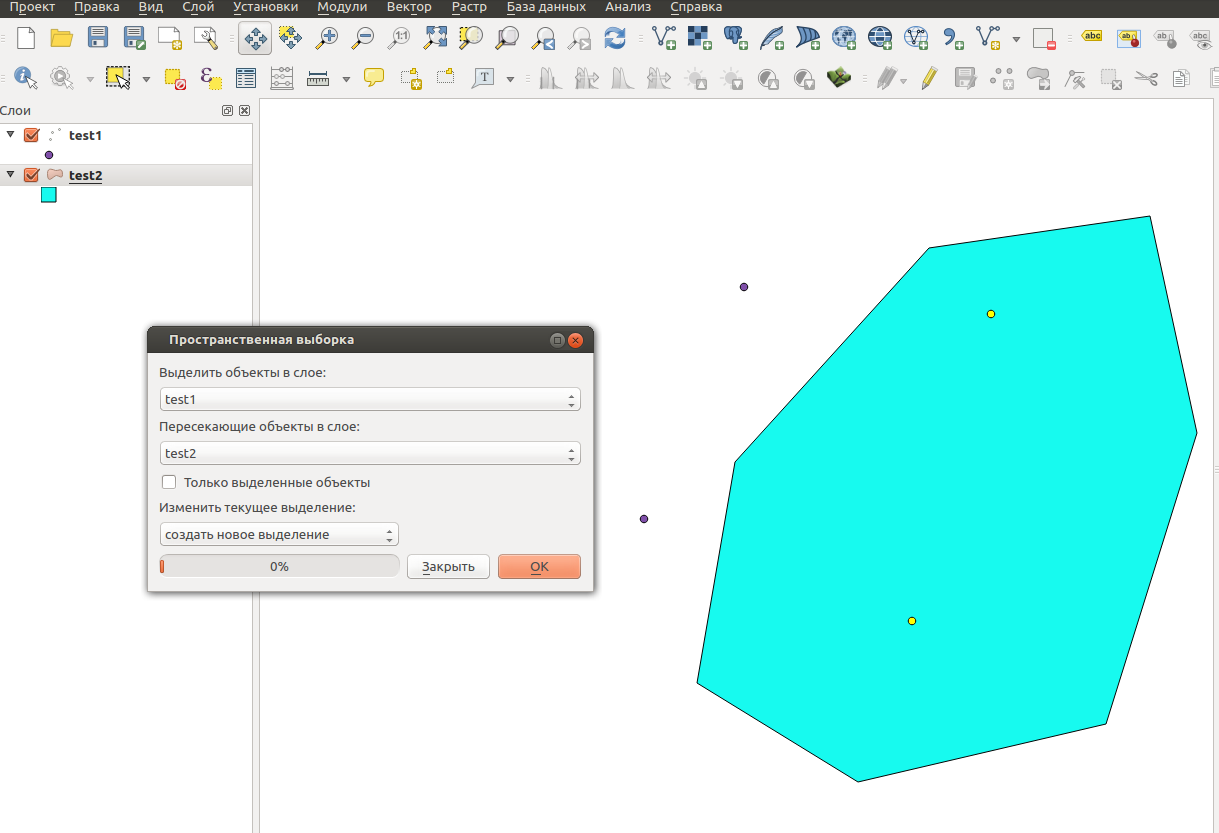
Task: Click the scissors Cut features icon
Action: click(x=1147, y=78)
